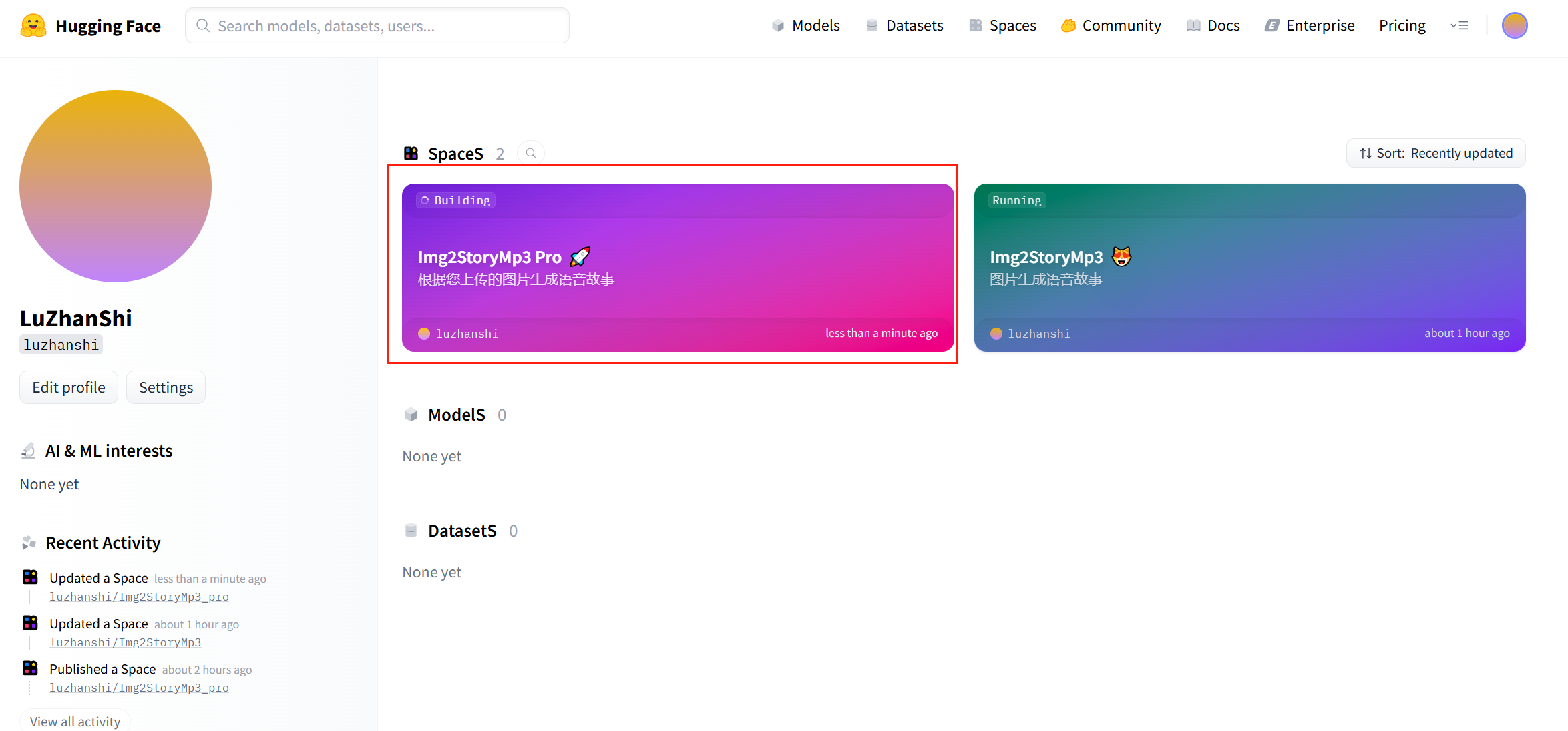The width and height of the screenshot is (1568, 731).
Task: Open the luzhanshi/Img2StoryMp3 activity link
Action: pyautogui.click(x=125, y=642)
